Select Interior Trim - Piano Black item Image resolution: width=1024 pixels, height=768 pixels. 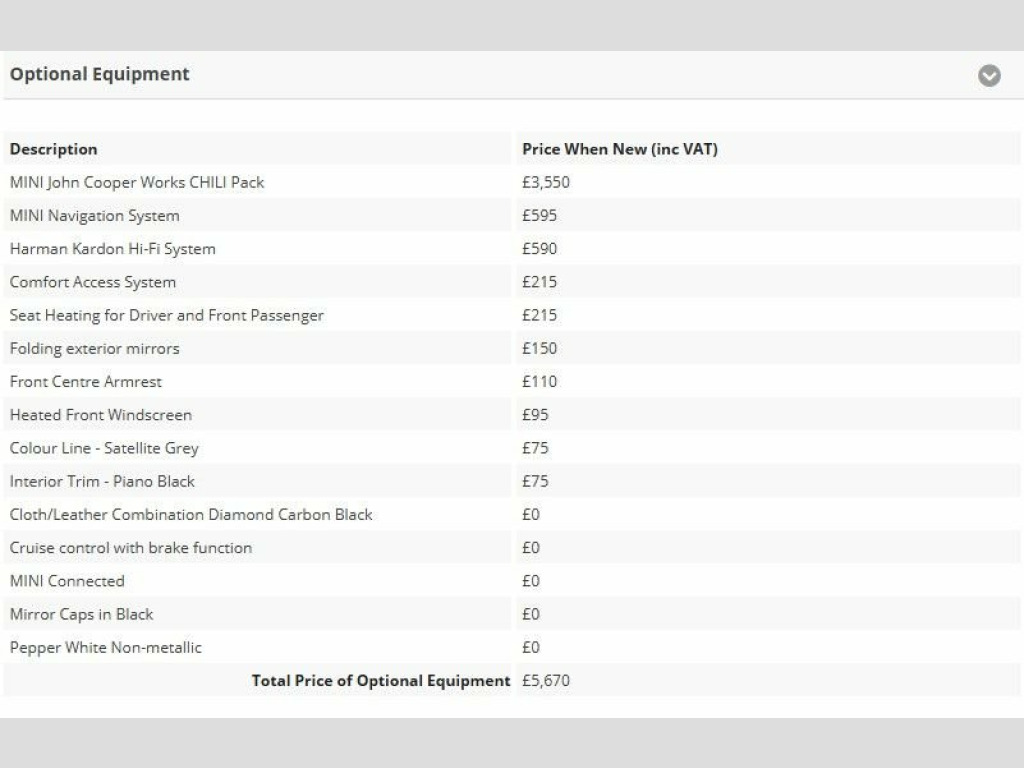coord(102,481)
